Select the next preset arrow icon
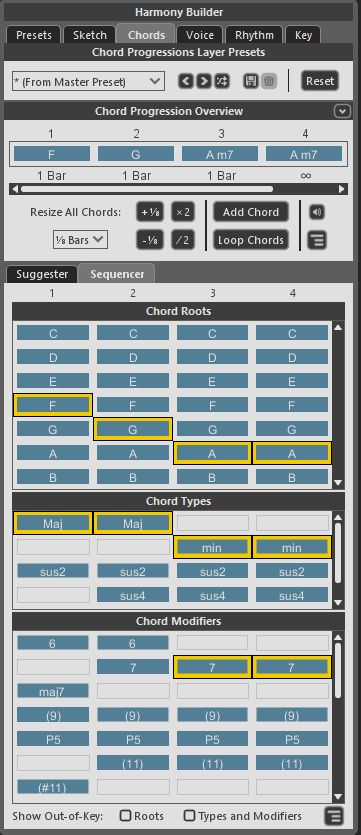Screen dimensions: 361x835 tap(203, 81)
